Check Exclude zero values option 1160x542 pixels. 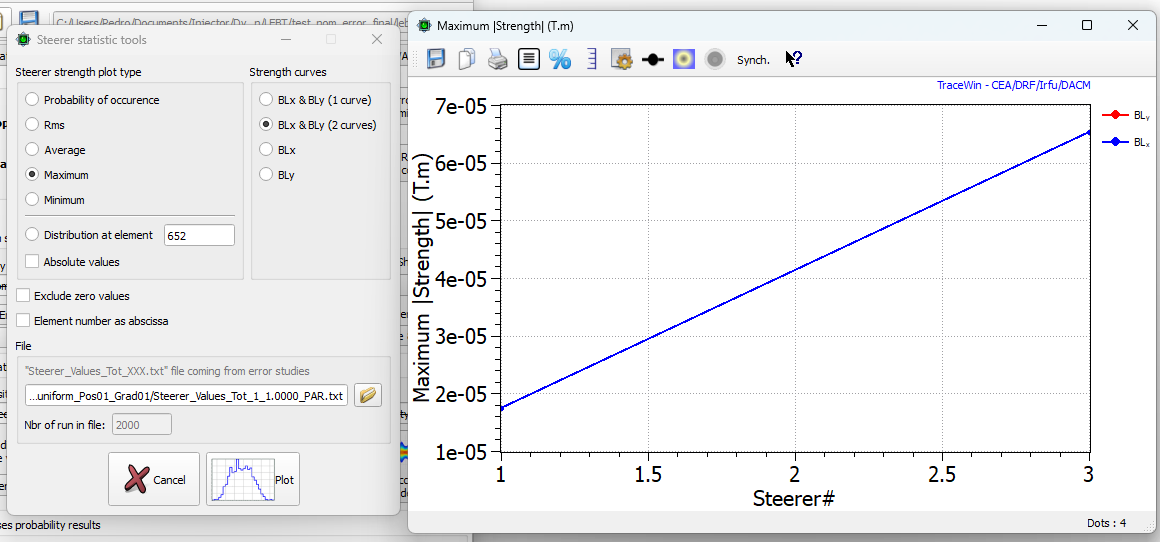click(23, 296)
